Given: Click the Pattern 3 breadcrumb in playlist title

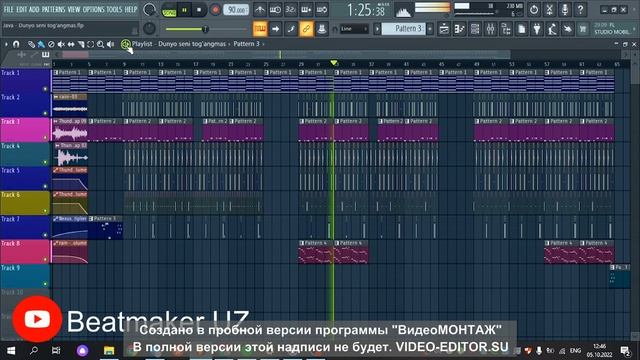Looking at the screenshot, I should [246, 44].
